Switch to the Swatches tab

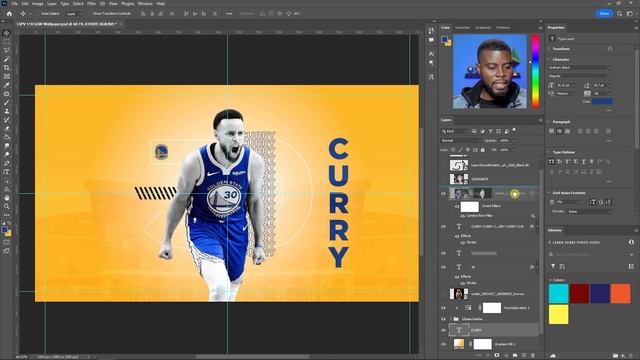[x=462, y=28]
